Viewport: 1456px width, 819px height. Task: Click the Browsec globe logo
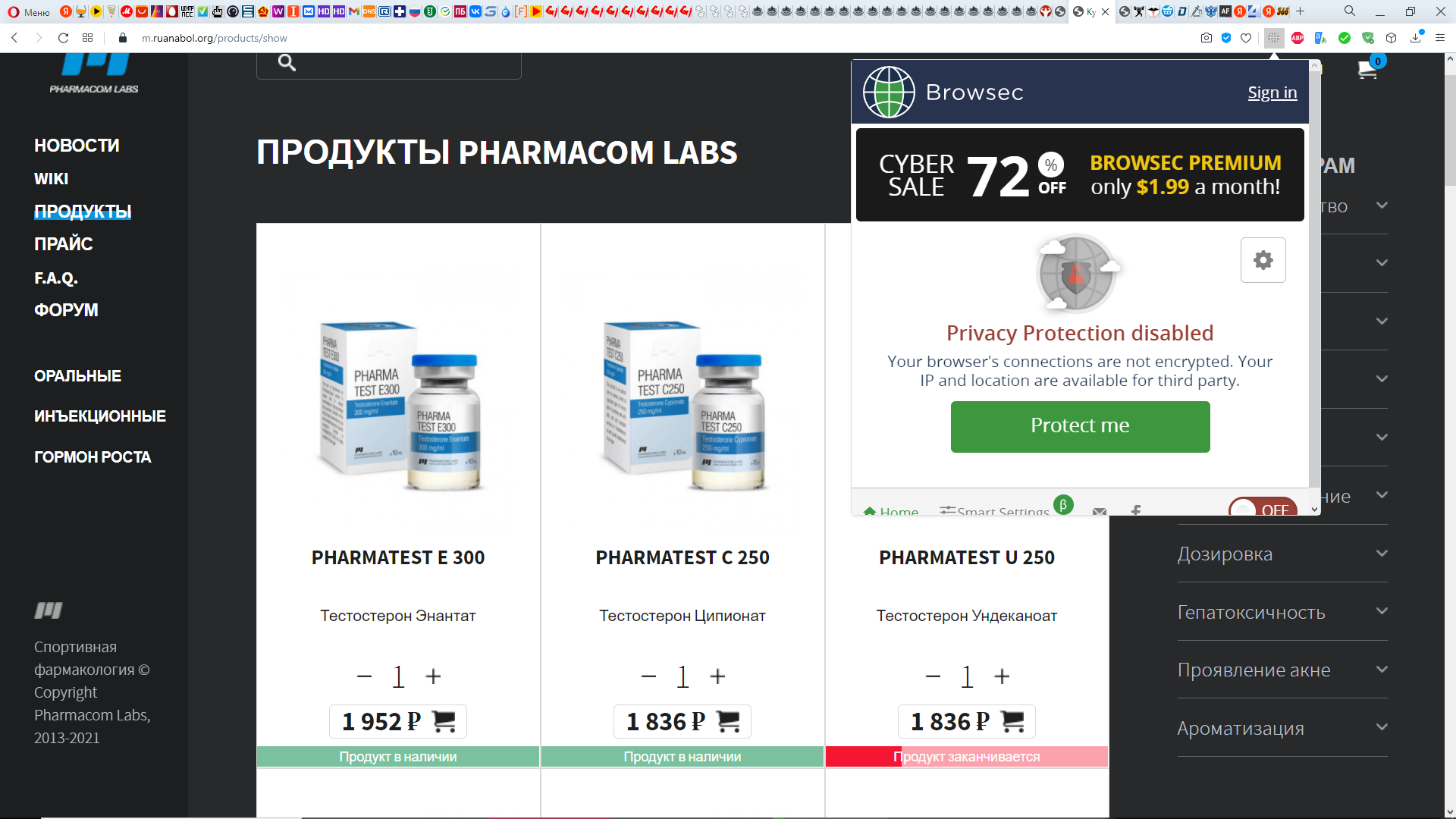889,92
